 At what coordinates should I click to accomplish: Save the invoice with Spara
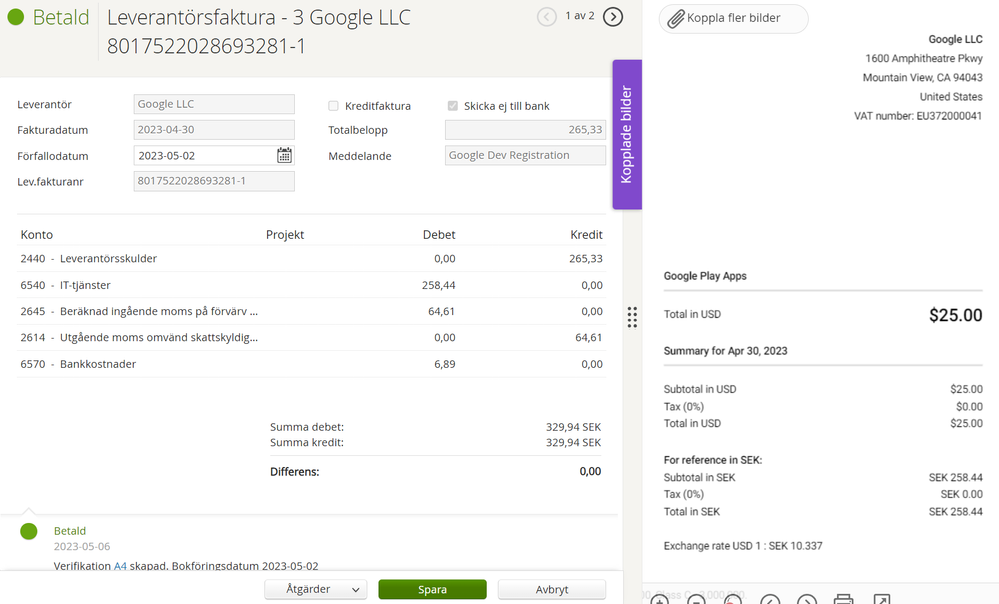(x=432, y=589)
